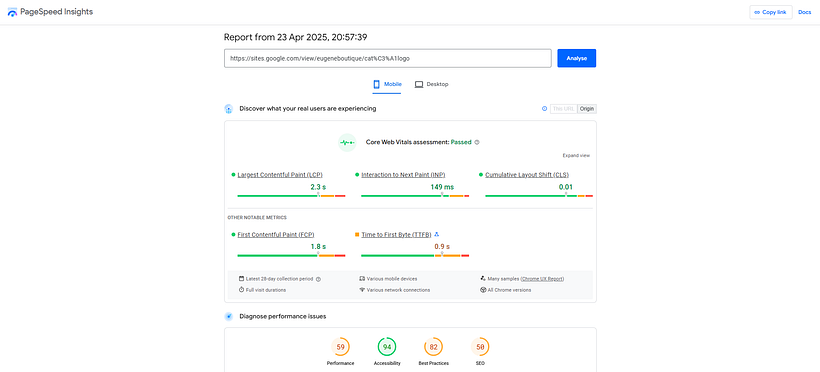Click devices icon beside Various mobile devices
820x372 pixels.
tap(362, 279)
